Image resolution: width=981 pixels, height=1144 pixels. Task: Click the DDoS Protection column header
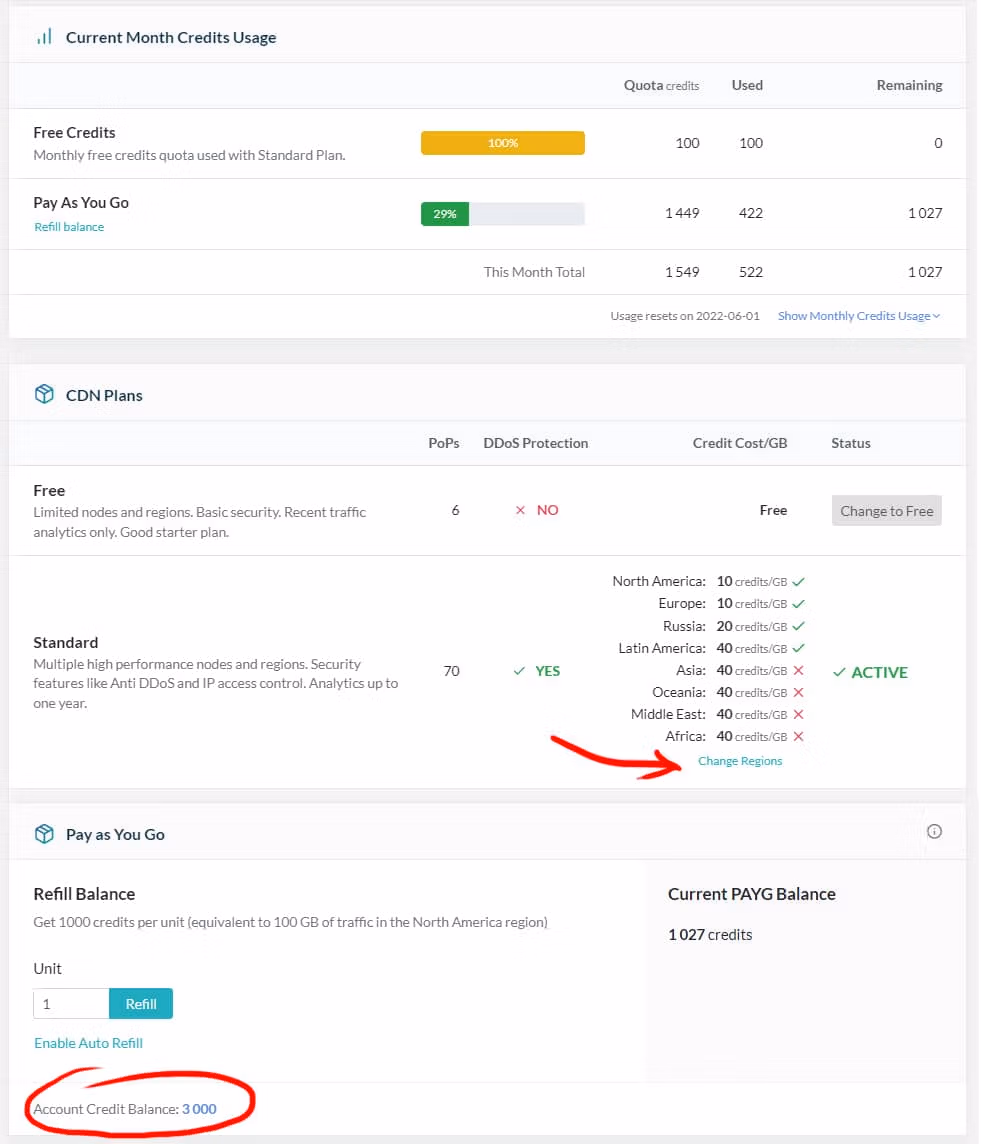click(535, 443)
